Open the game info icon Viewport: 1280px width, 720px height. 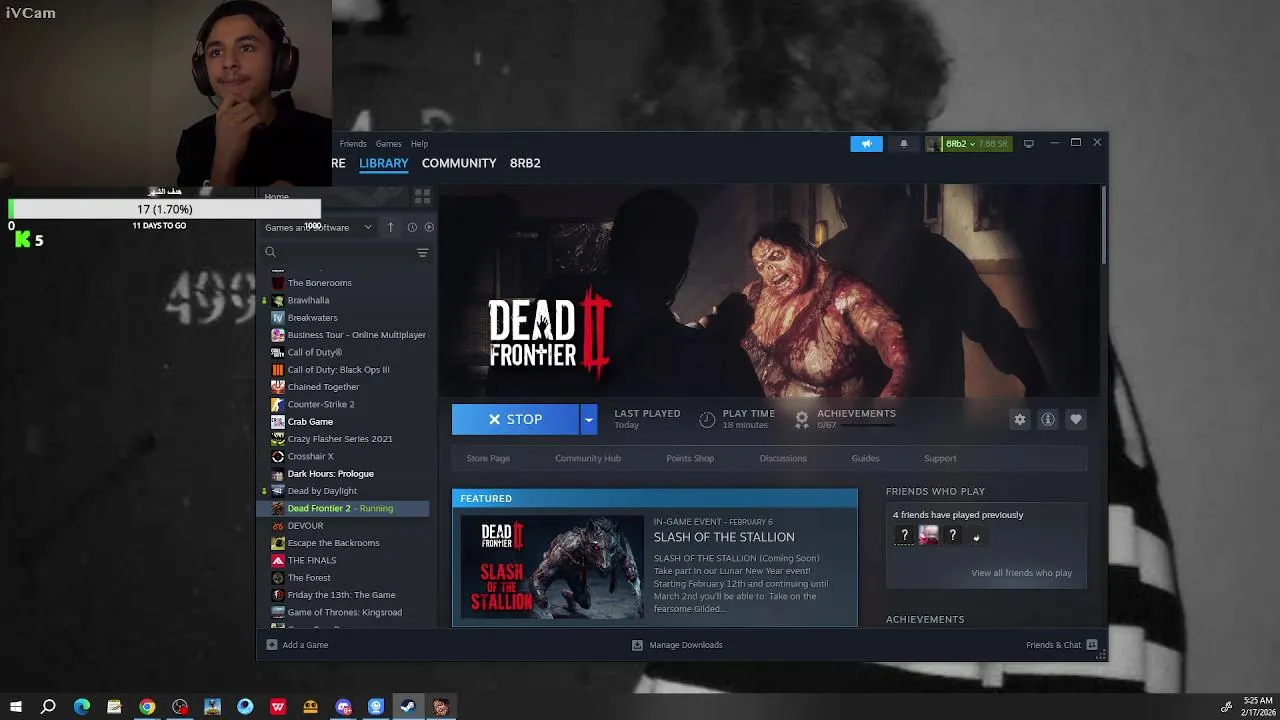click(1048, 420)
